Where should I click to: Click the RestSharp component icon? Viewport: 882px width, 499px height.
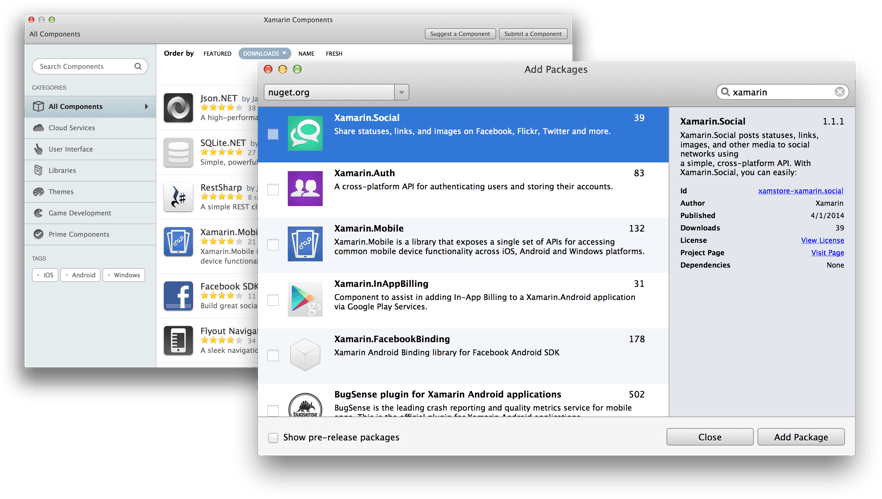[x=178, y=197]
